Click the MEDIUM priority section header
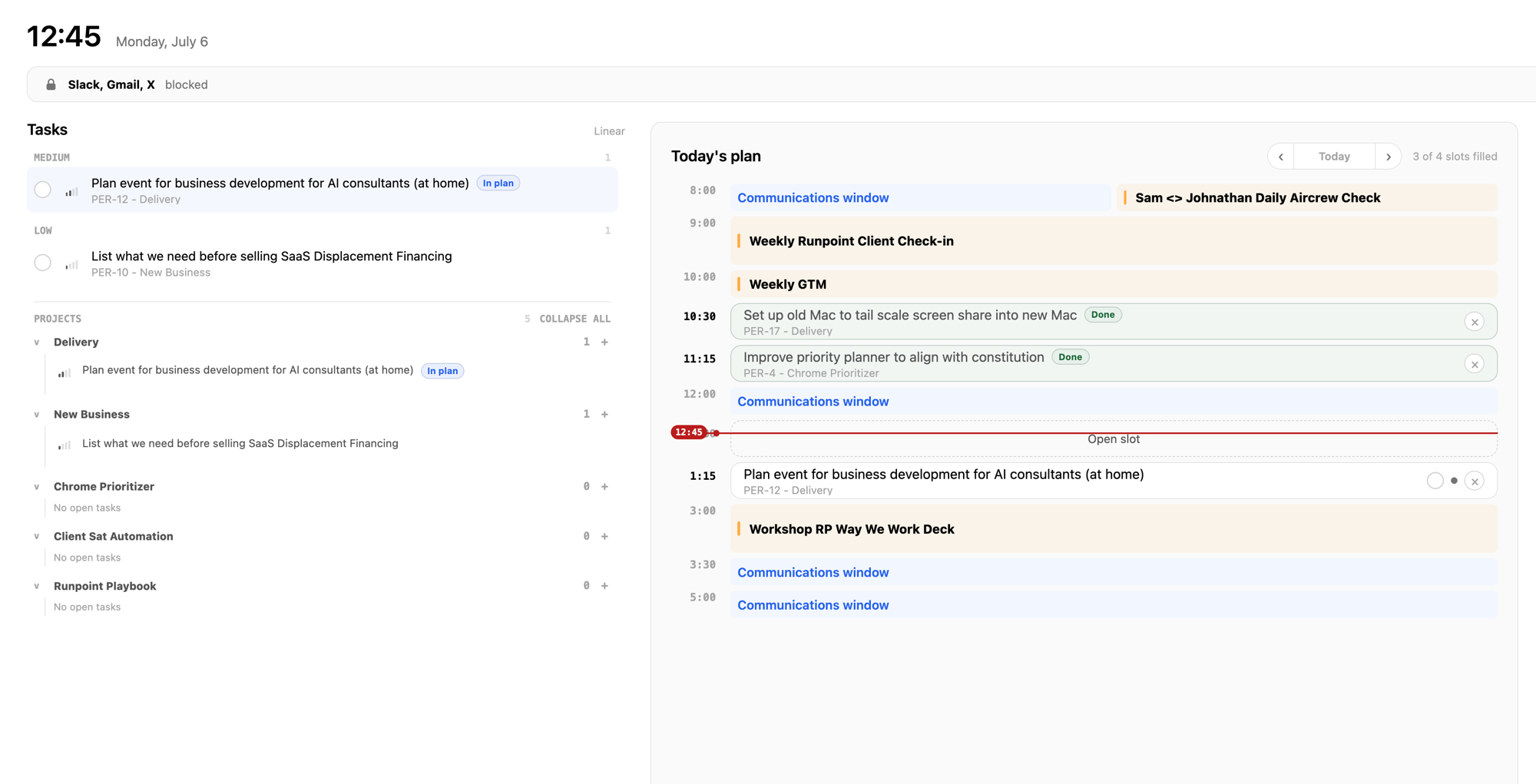Screen dimensions: 1536x784 tap(51, 157)
